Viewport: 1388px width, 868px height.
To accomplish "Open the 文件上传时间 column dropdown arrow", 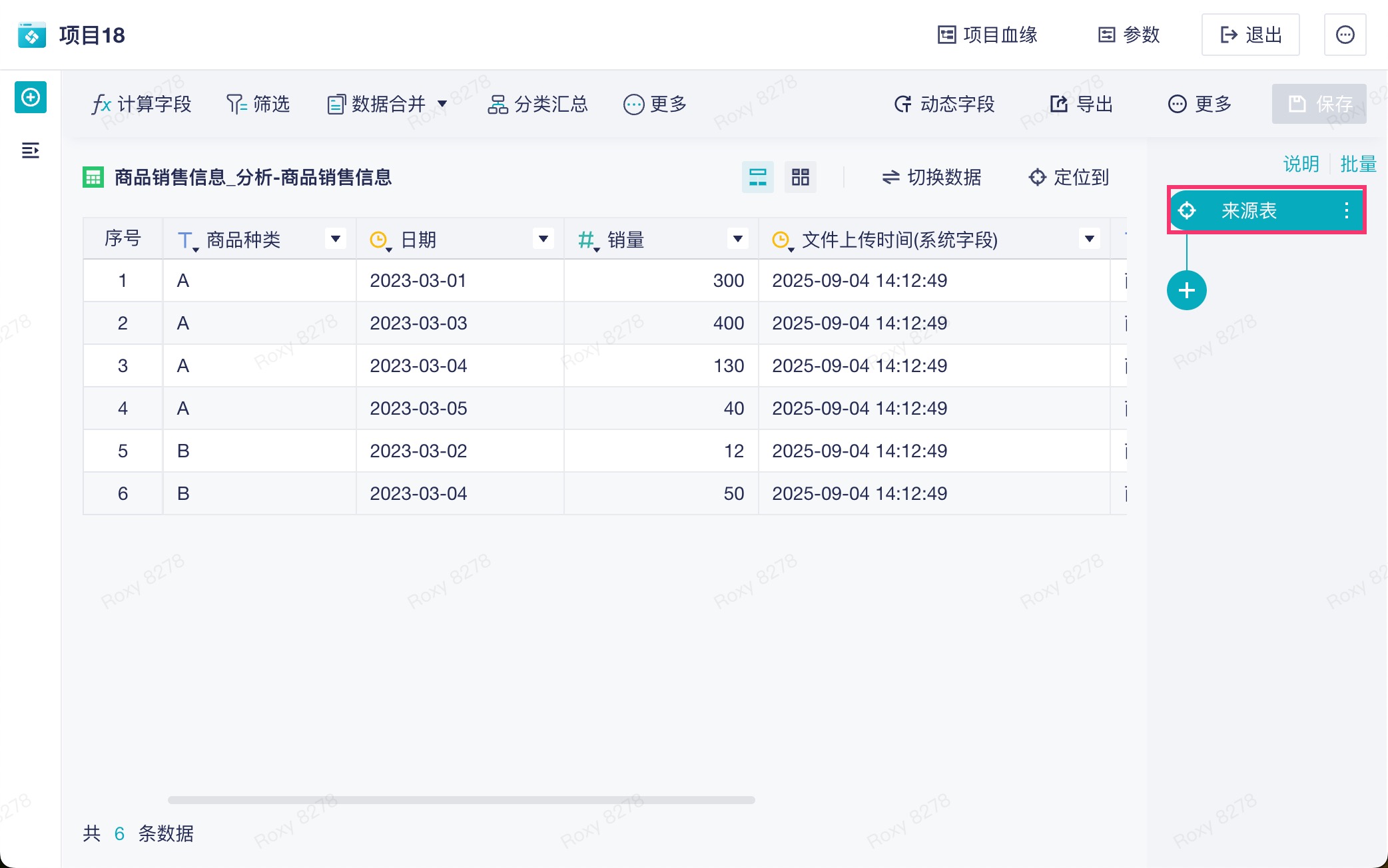I will click(1090, 238).
